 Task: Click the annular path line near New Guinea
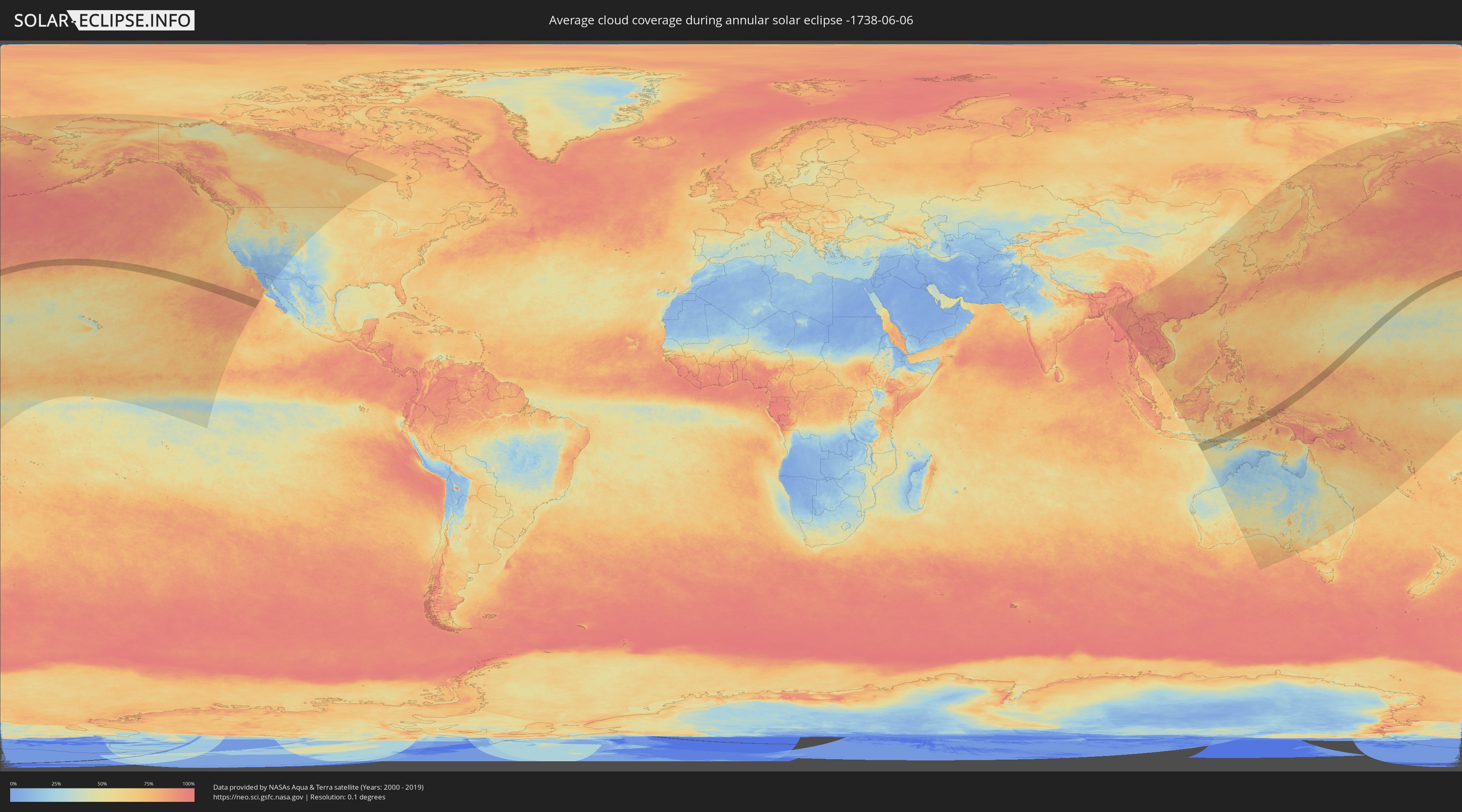point(1277,411)
